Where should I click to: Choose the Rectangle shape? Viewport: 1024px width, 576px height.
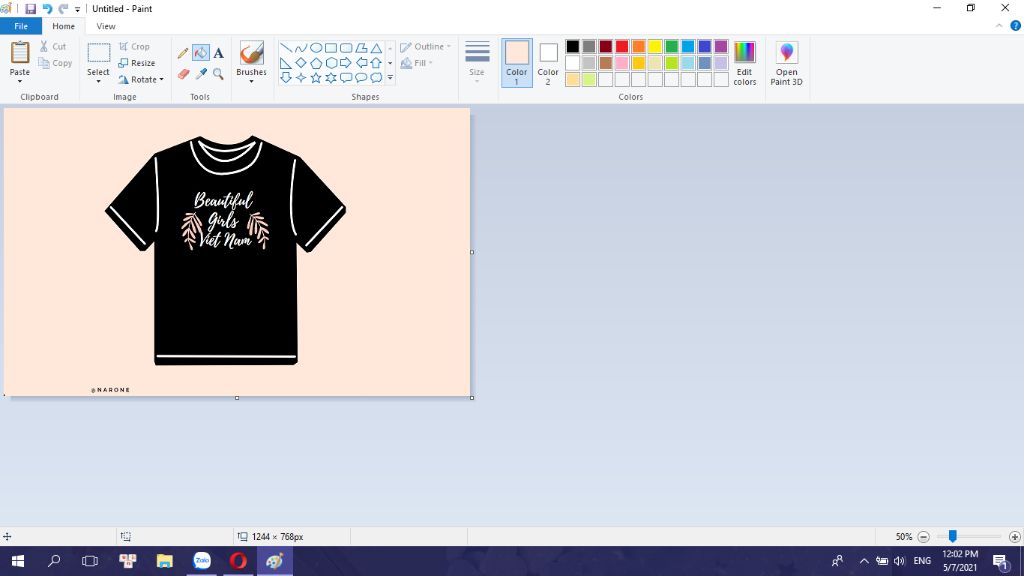coord(330,48)
